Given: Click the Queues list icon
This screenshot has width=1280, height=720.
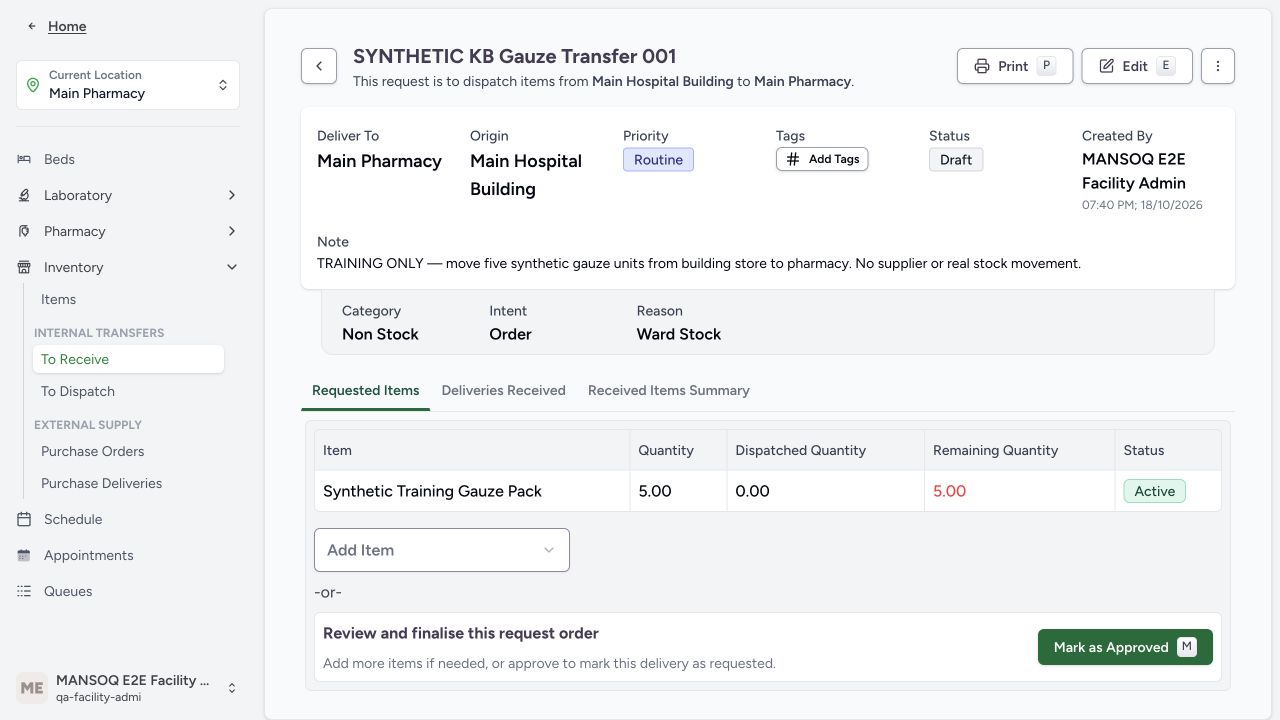Looking at the screenshot, I should coord(24,591).
